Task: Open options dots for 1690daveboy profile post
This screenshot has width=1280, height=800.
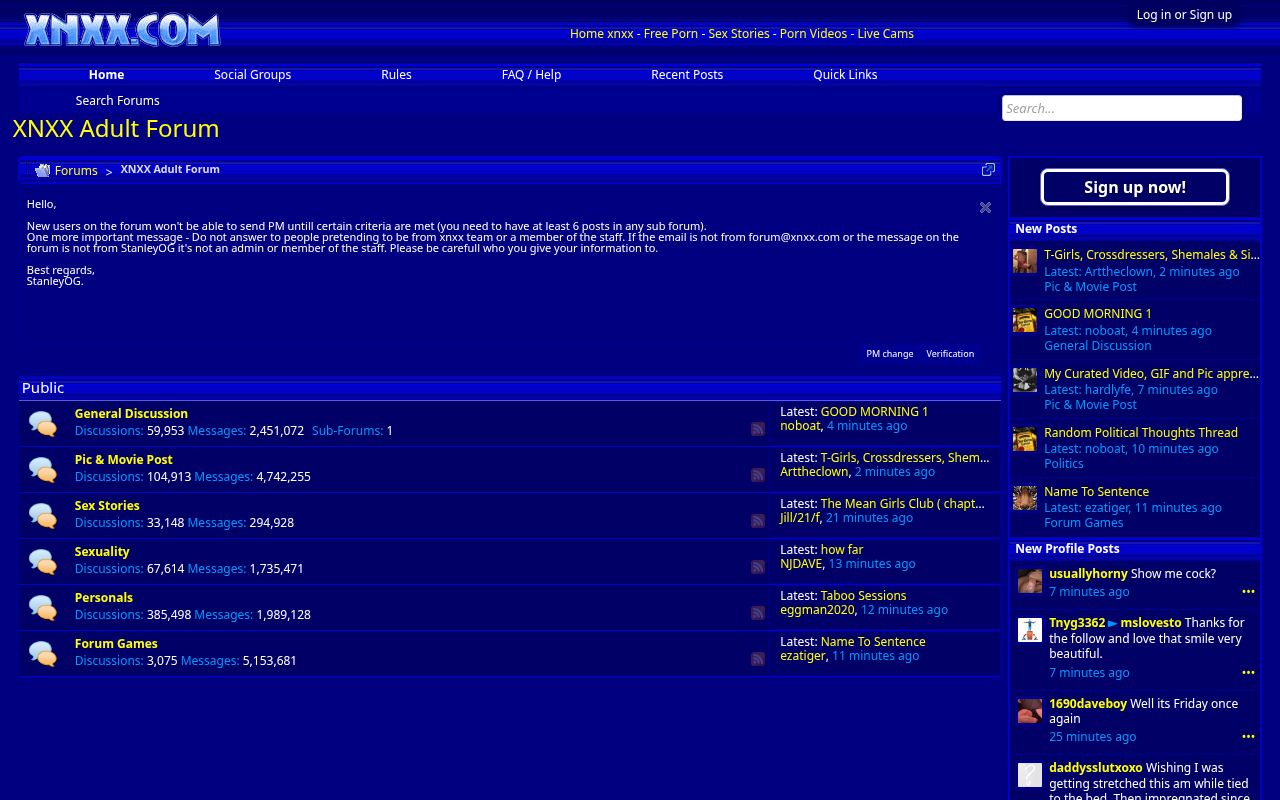Action: 1248,736
